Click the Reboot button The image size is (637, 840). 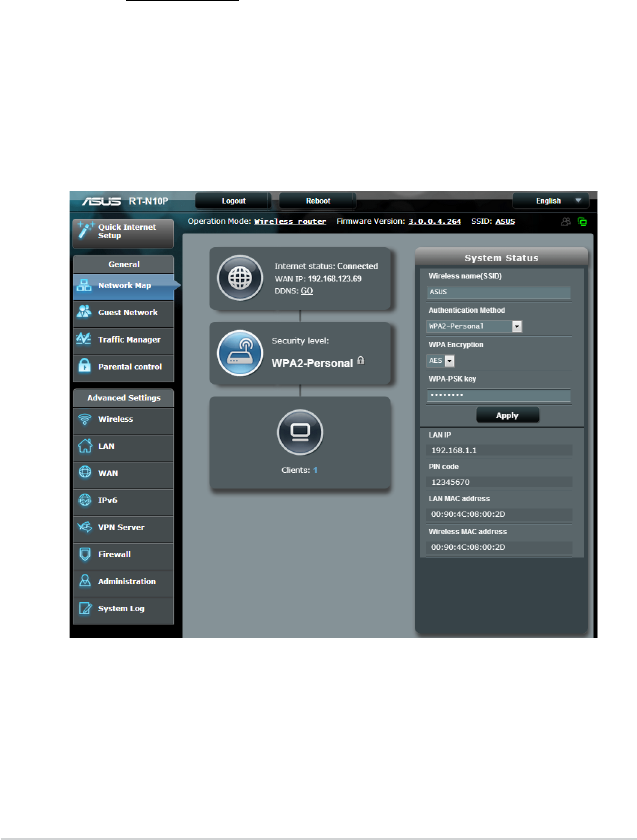[318, 201]
